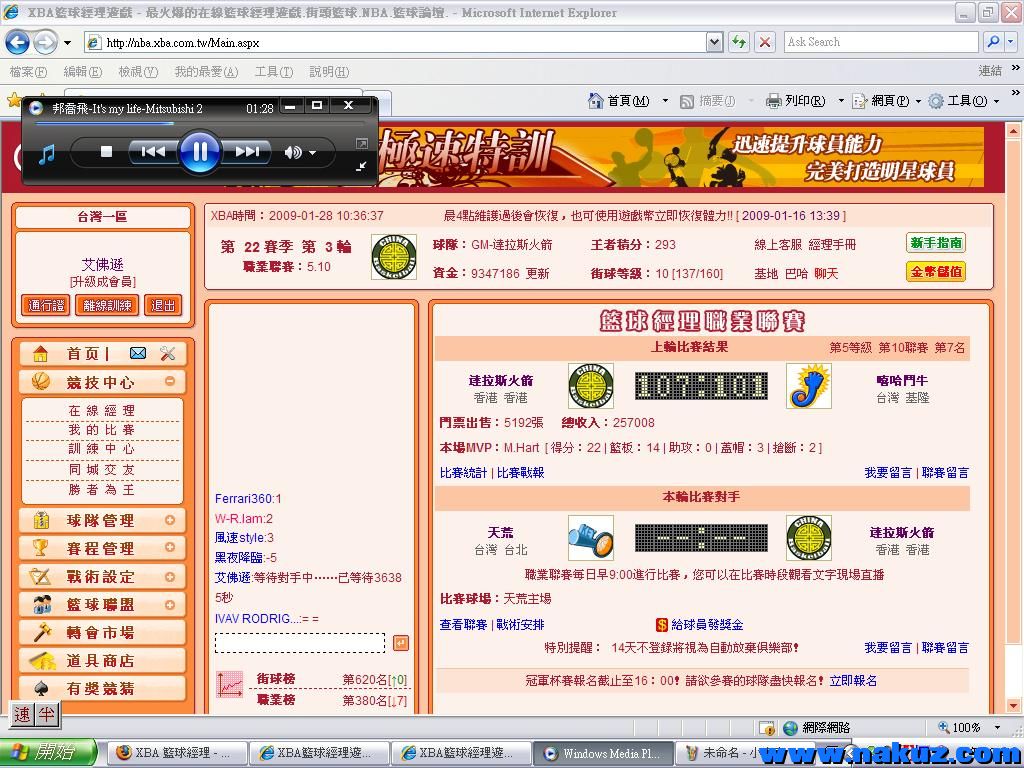Viewport: 1024px width, 768px height.
Task: Click the 離線訓練 button
Action: (x=107, y=305)
